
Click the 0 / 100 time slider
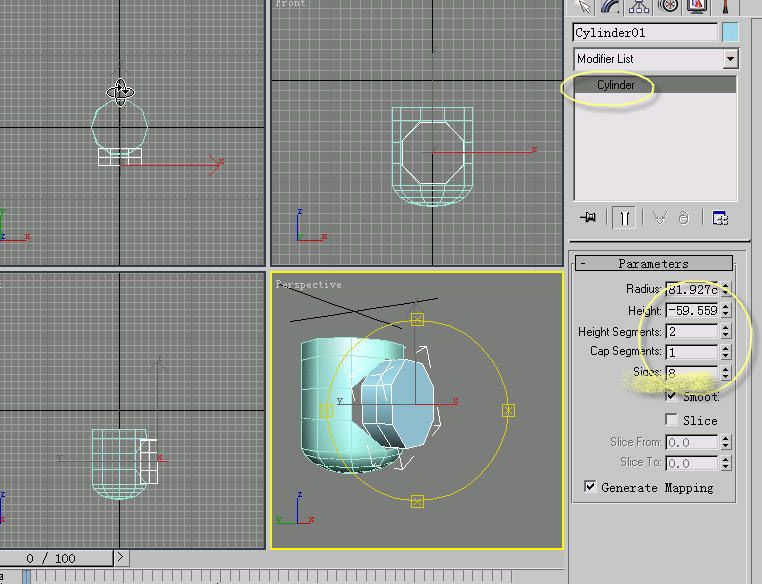[x=56, y=558]
